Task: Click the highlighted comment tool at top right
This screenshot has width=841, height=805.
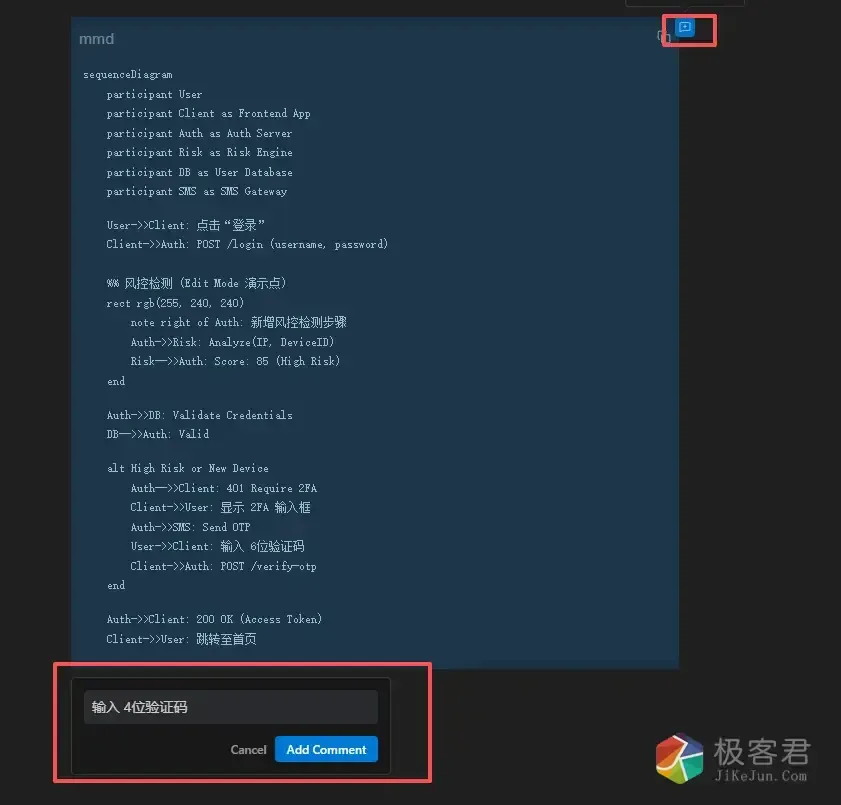Action: point(685,29)
